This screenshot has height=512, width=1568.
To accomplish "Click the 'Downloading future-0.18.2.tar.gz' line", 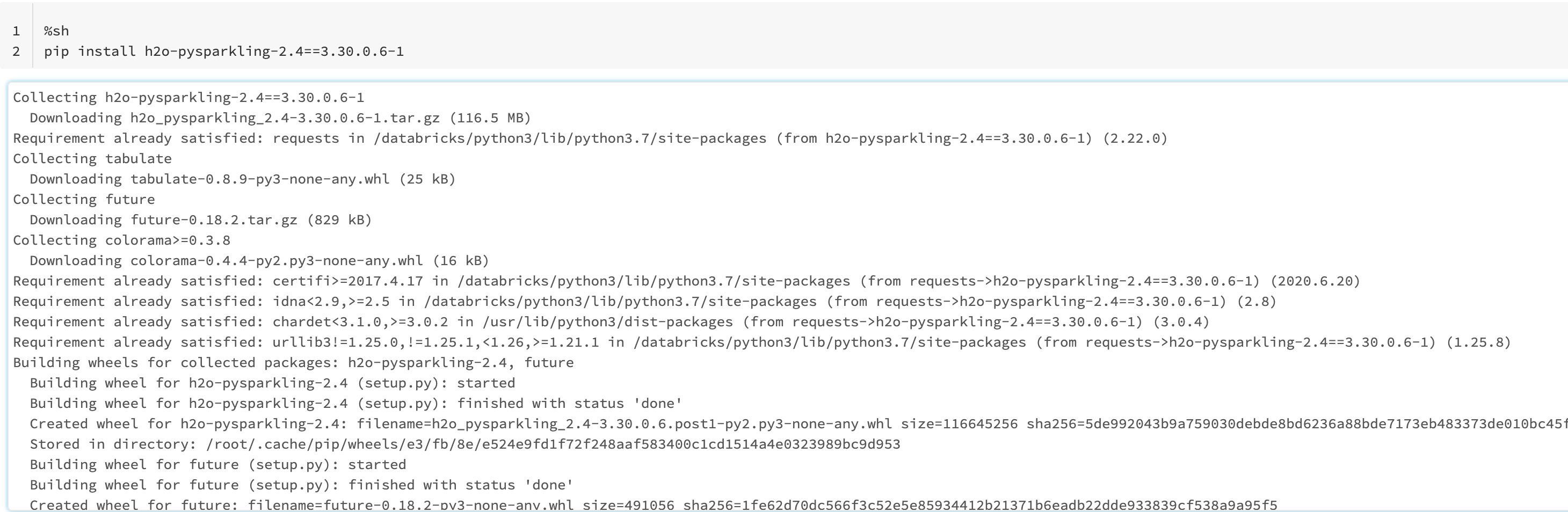I will pos(201,220).
